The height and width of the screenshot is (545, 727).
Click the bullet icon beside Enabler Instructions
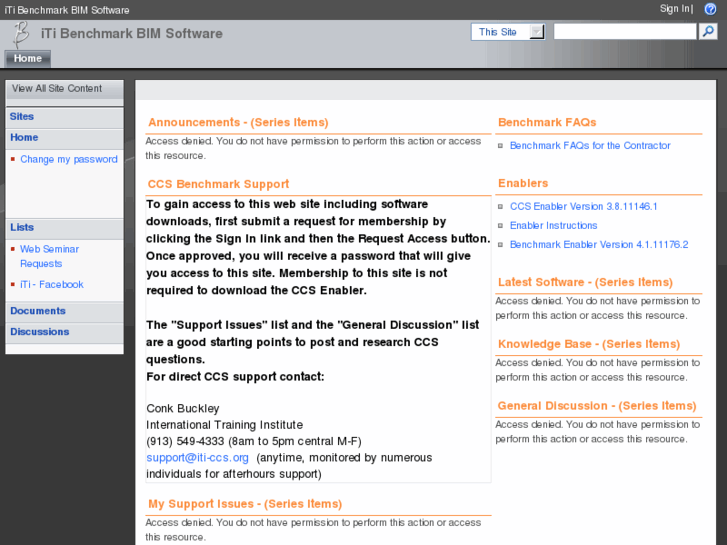pyautogui.click(x=500, y=226)
